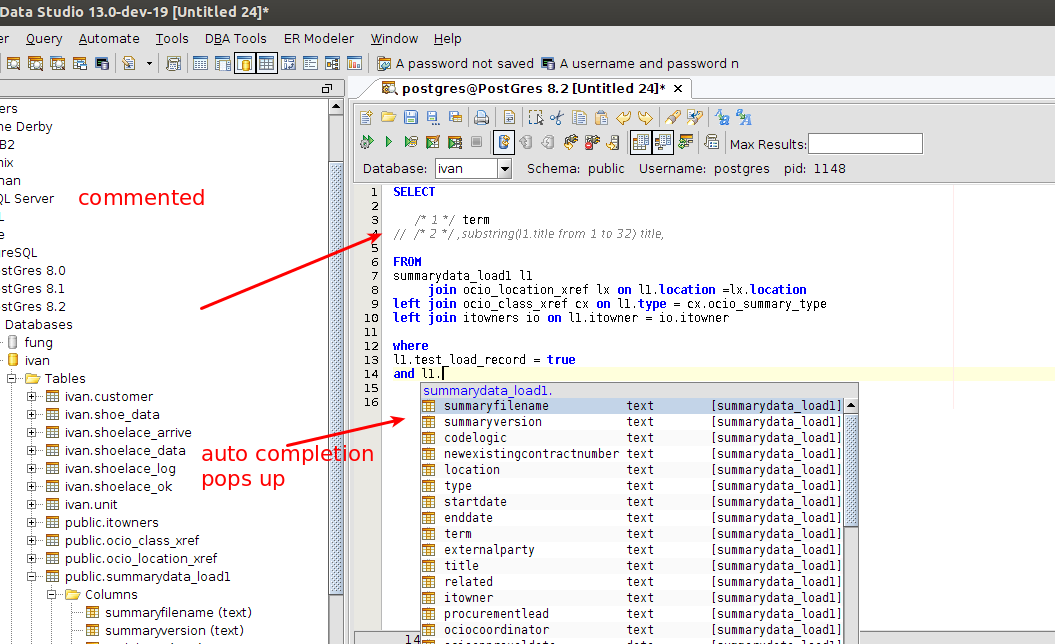This screenshot has height=644, width=1055.
Task: Select the postgres@PostGres 8.2 editor tab
Action: [x=523, y=88]
